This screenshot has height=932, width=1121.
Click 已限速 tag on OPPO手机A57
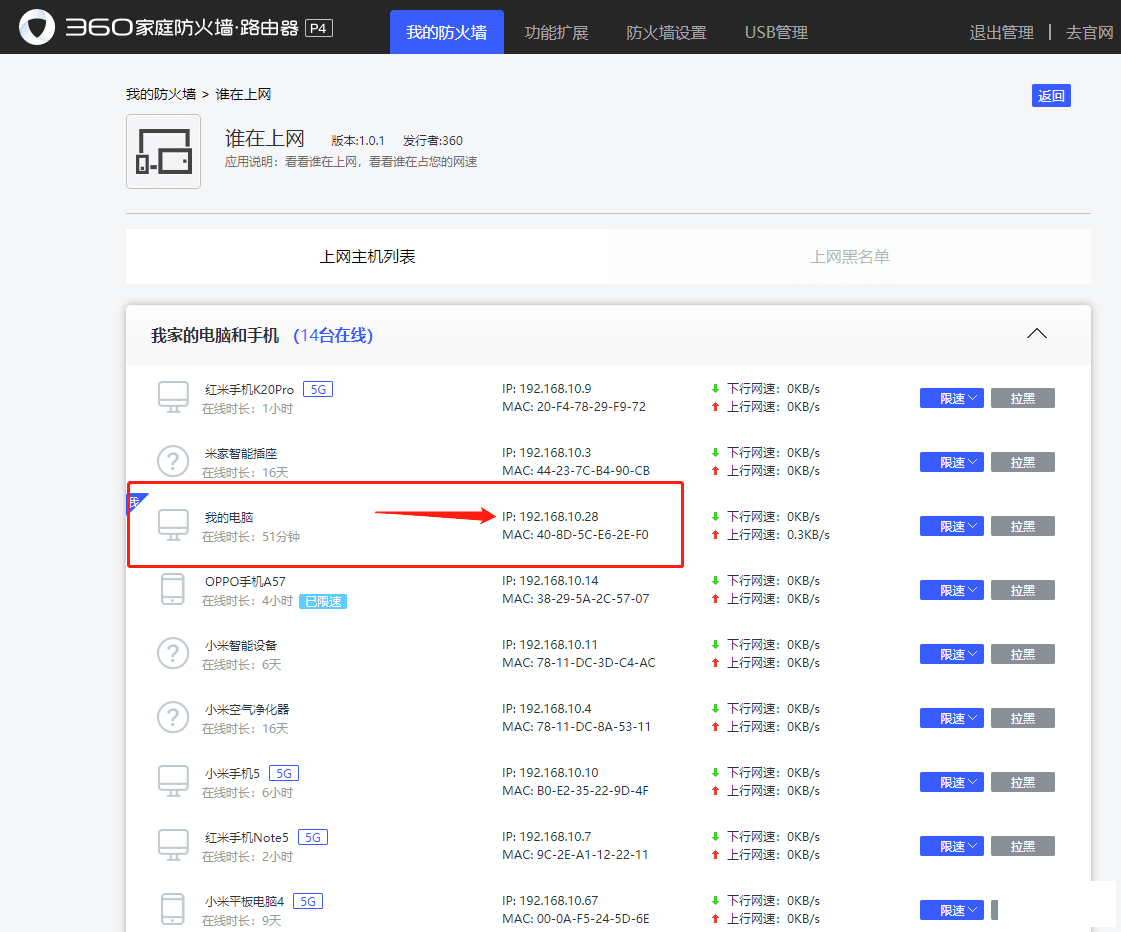point(323,602)
